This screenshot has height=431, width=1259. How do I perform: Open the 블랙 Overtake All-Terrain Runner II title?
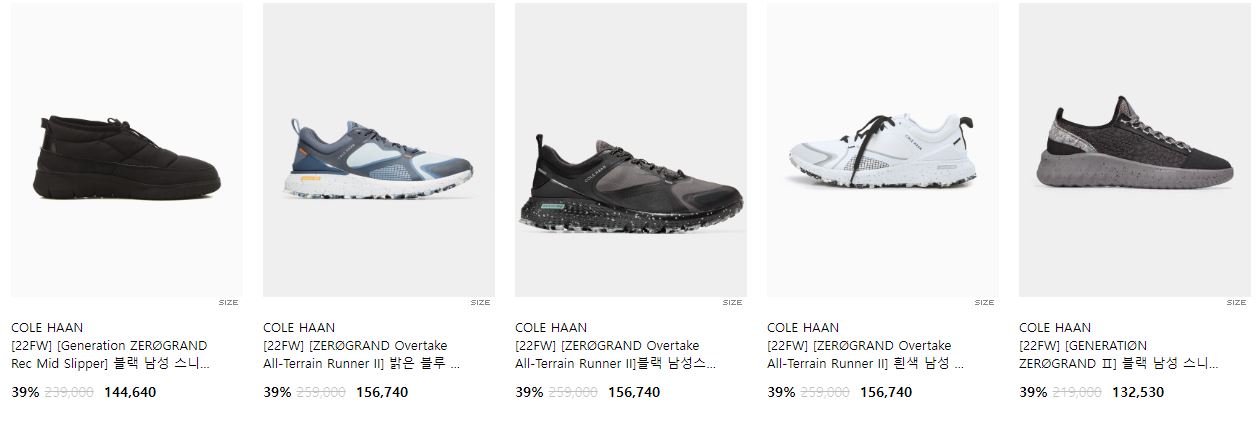(x=615, y=355)
